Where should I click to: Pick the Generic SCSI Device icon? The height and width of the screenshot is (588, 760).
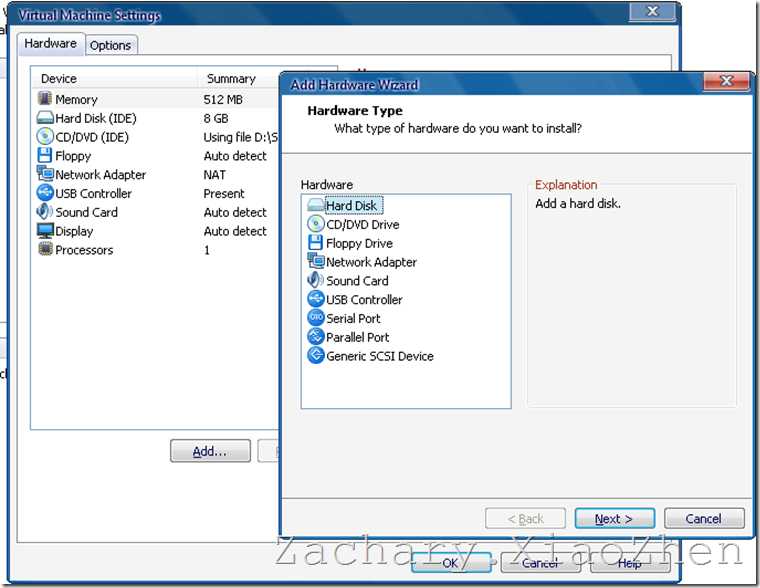pyautogui.click(x=316, y=355)
